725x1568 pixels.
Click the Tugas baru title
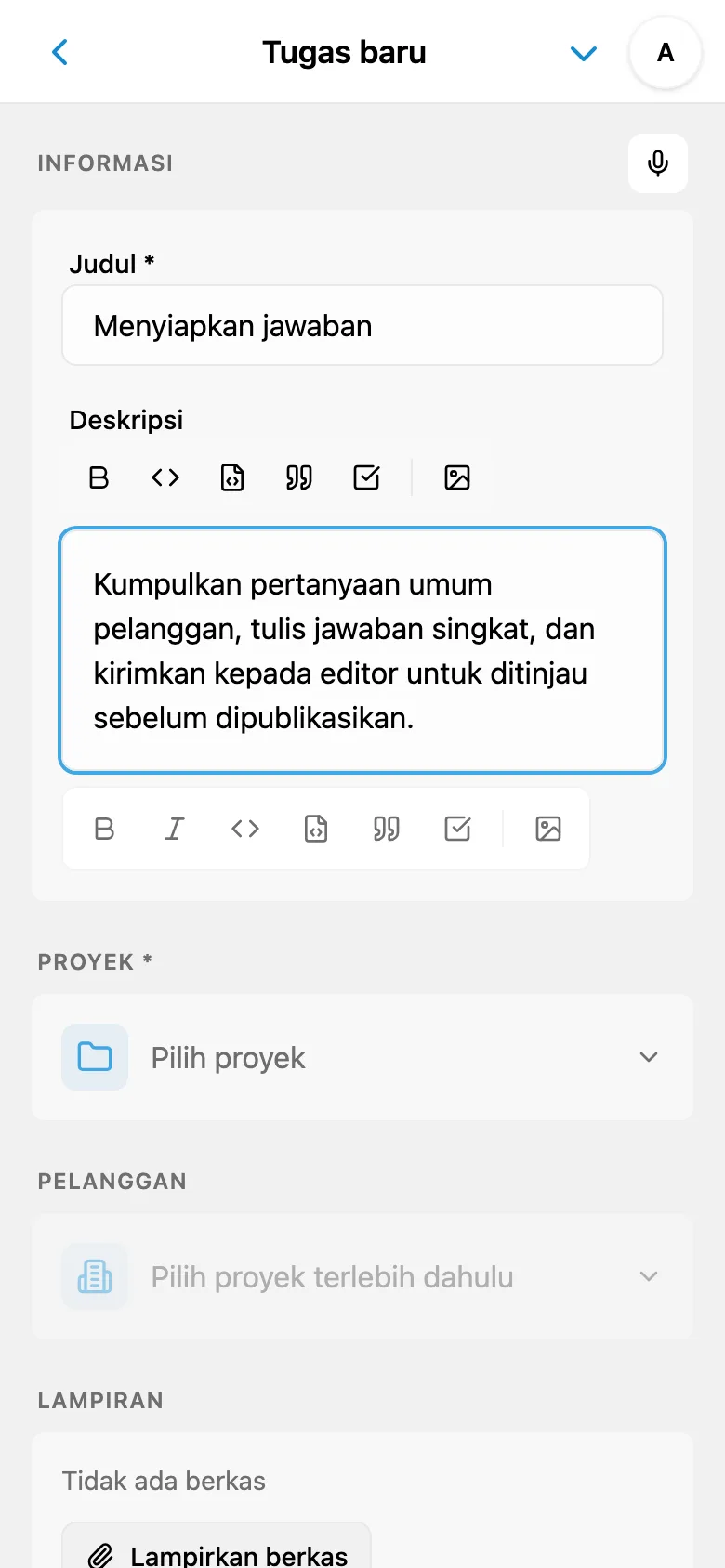pos(344,53)
